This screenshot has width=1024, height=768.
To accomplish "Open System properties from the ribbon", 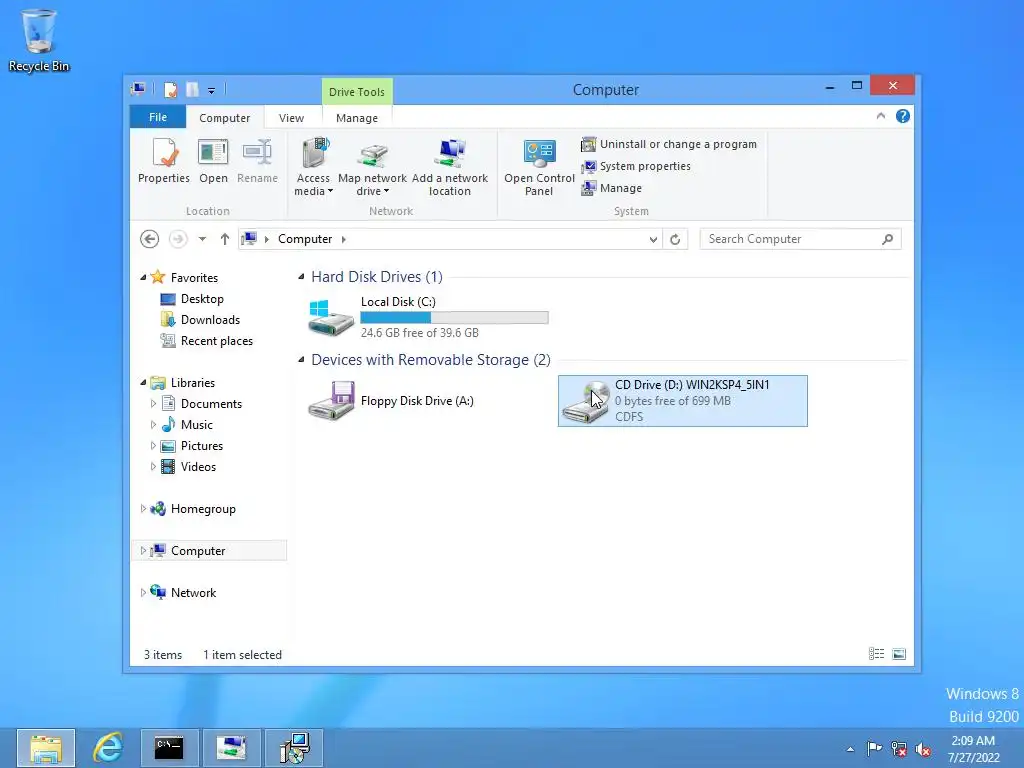I will click(x=636, y=166).
